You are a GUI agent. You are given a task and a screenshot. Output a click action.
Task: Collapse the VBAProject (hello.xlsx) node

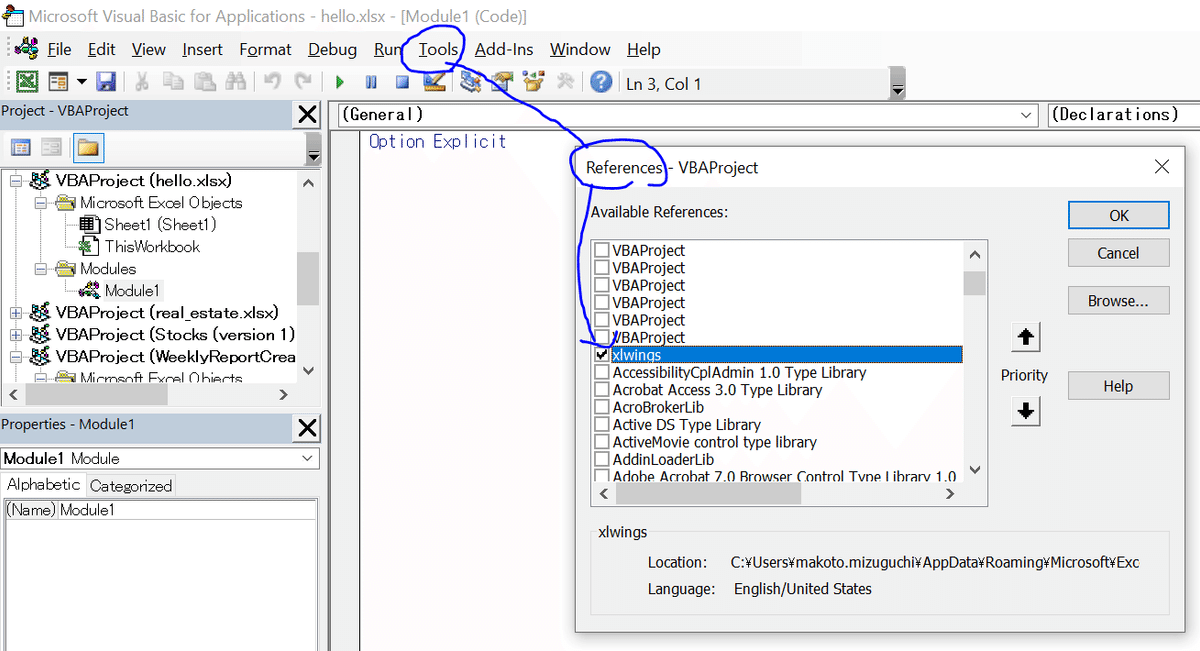16,181
